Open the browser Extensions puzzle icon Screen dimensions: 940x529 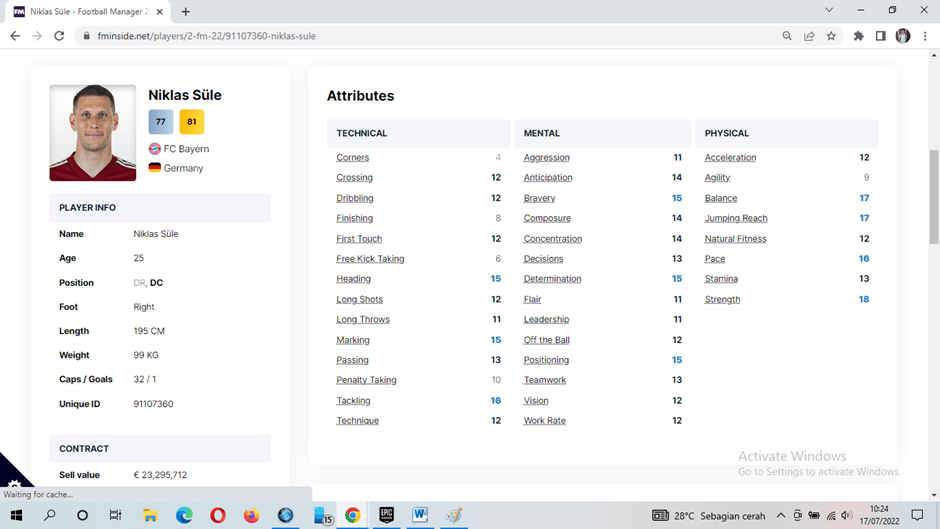[858, 36]
